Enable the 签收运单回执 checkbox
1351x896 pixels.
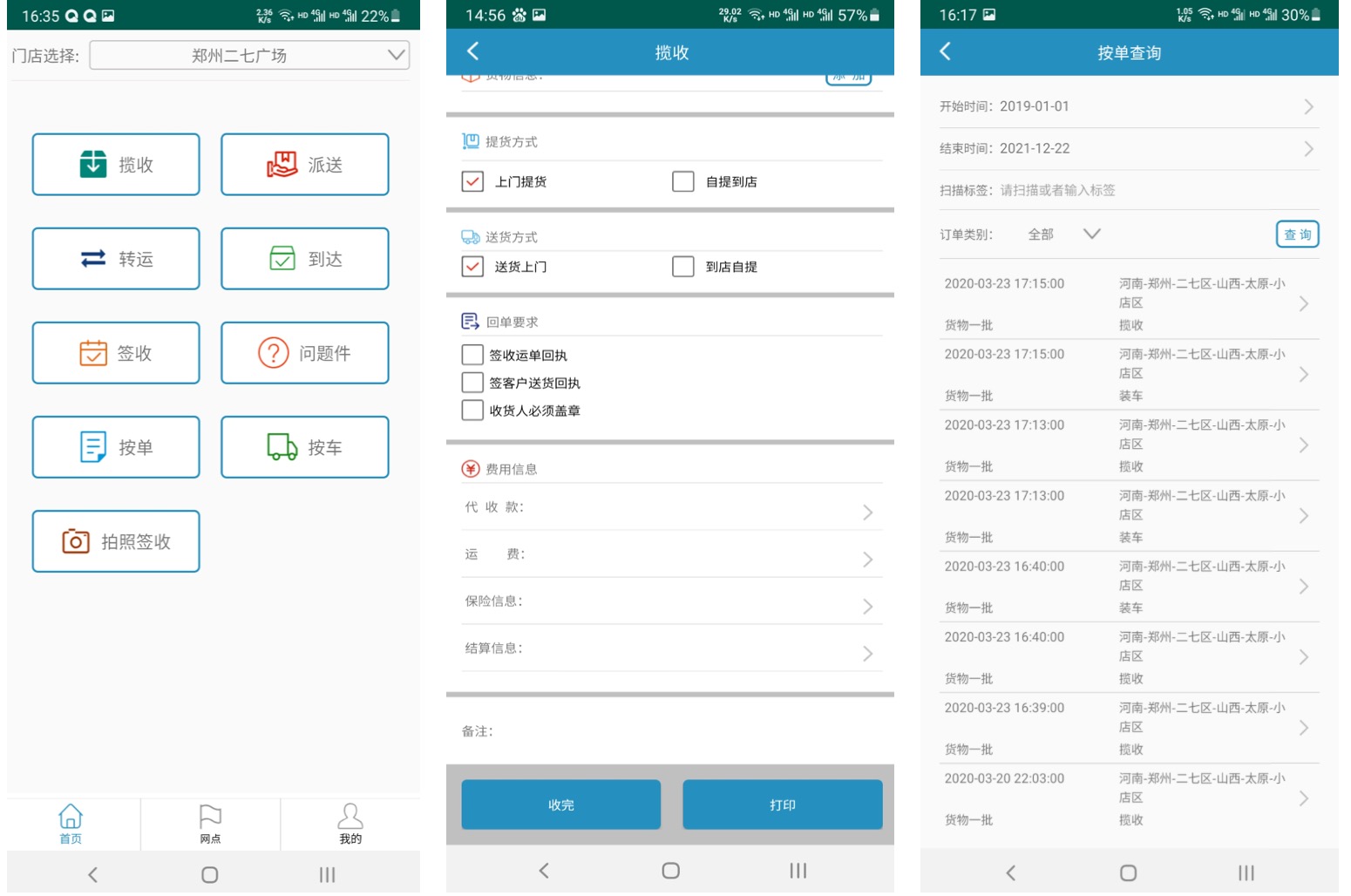[472, 355]
